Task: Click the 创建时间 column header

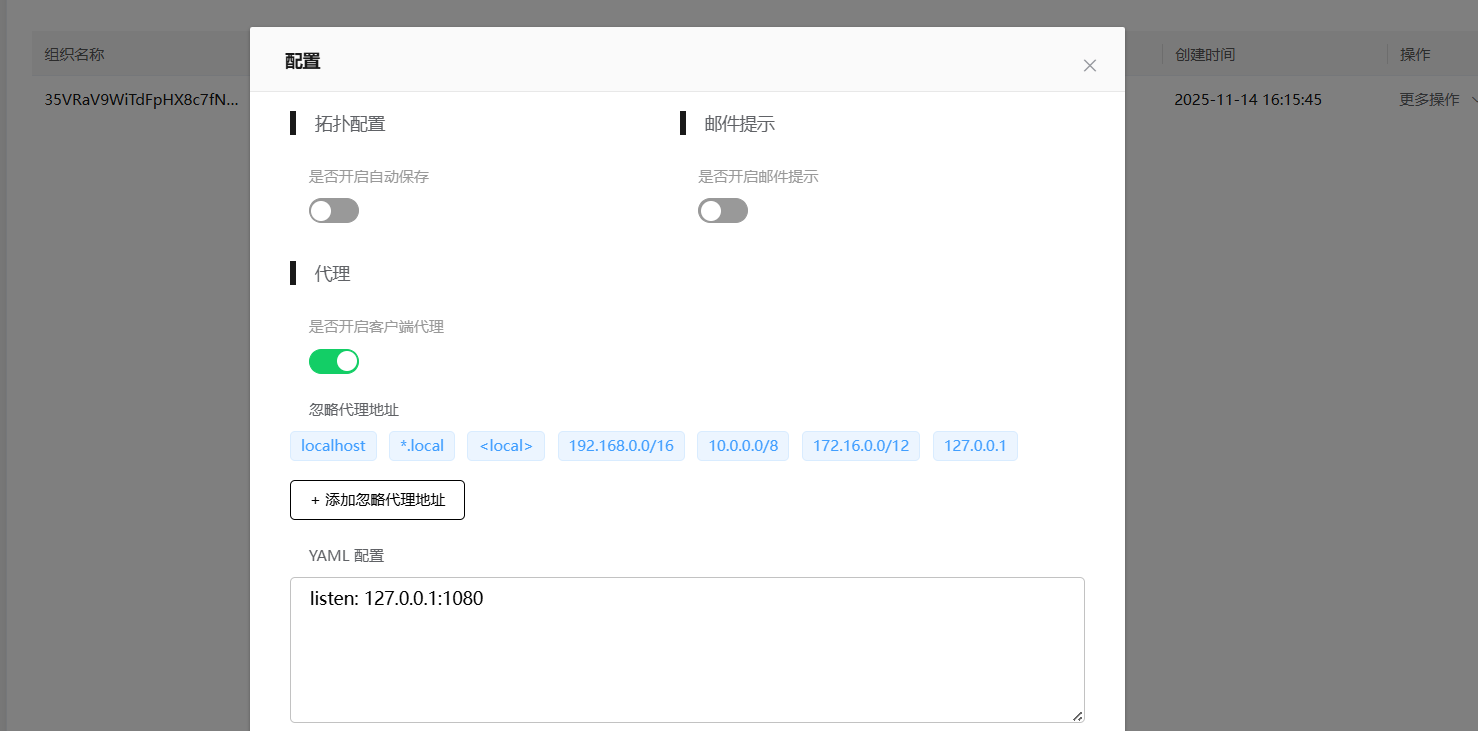Action: [x=1206, y=54]
